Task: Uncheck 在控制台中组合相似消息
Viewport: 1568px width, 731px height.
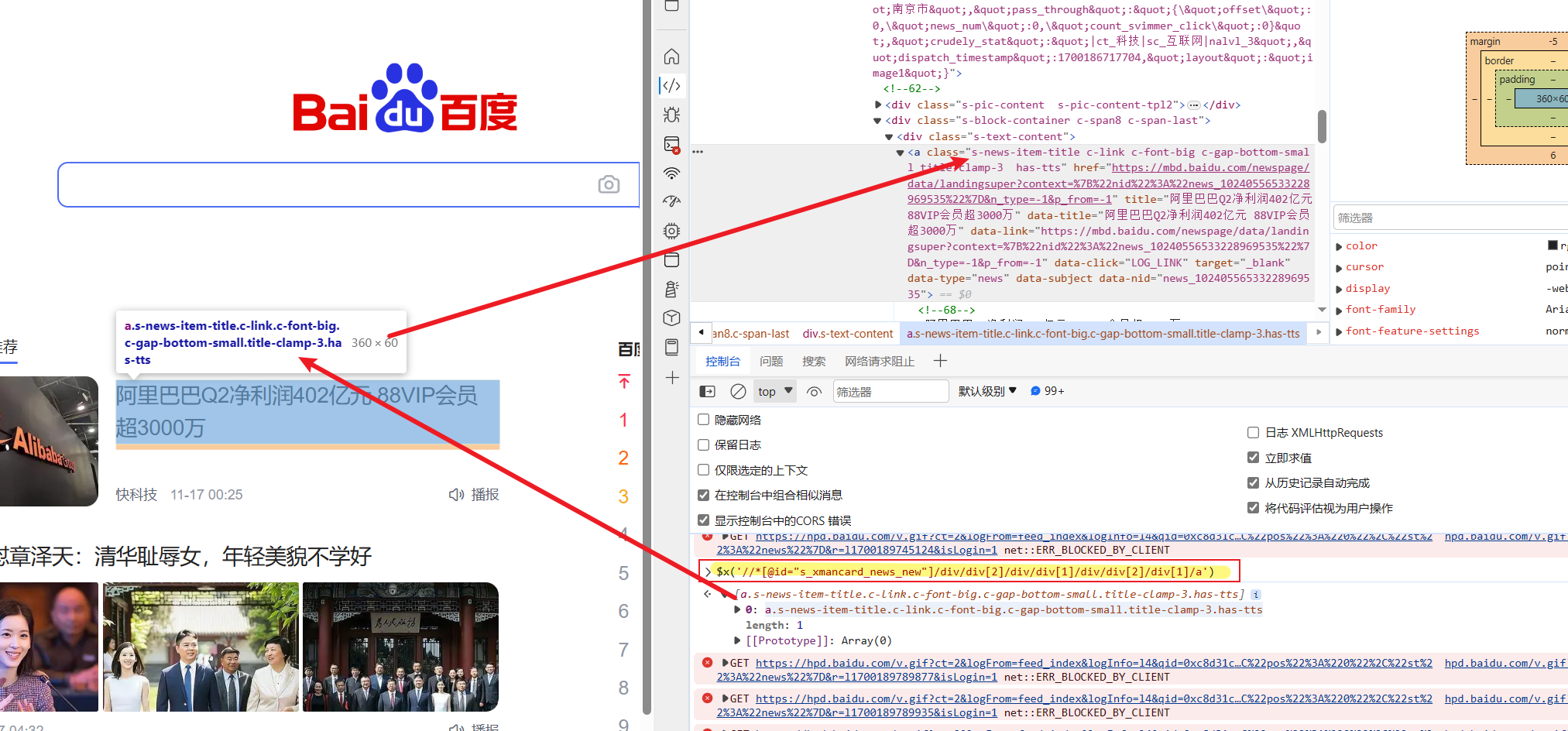Action: tap(703, 495)
